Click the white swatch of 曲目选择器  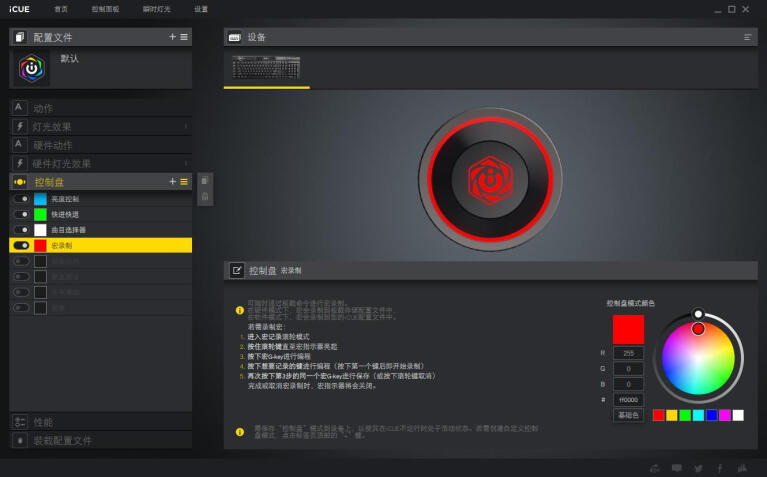click(x=40, y=229)
